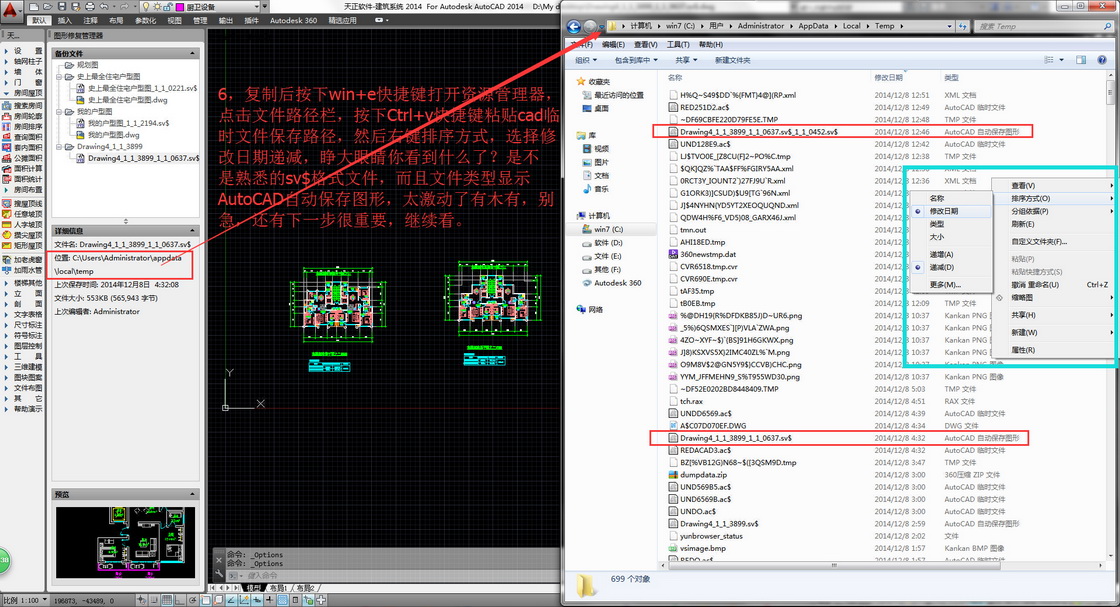Click the Undo arrow in AutoCAD toolbar
The width and height of the screenshot is (1120, 607).
(104, 6)
